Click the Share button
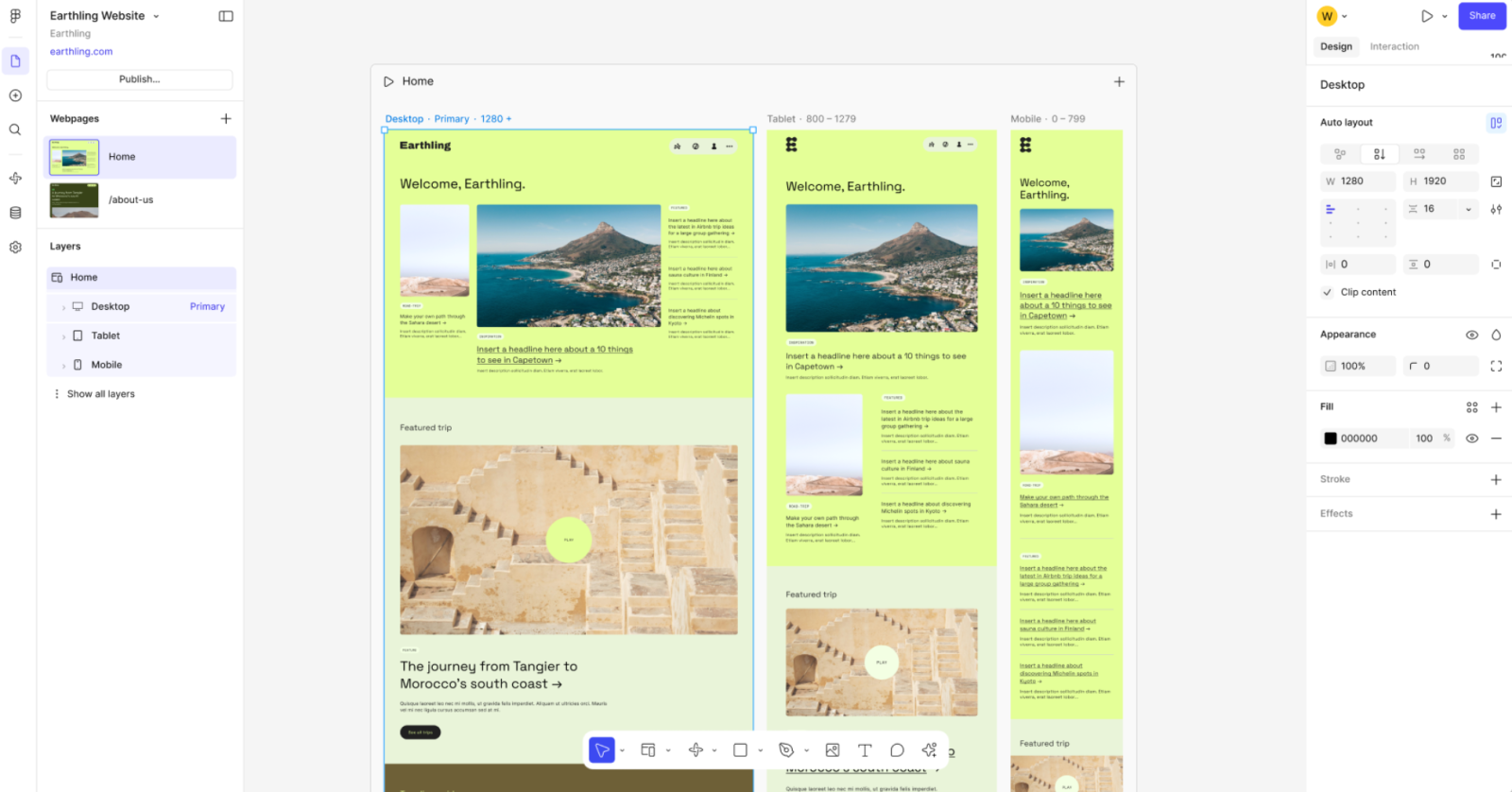 click(1482, 16)
